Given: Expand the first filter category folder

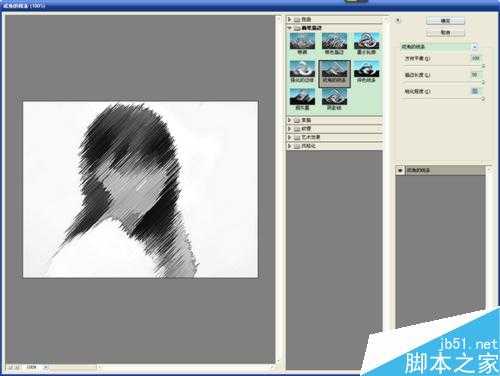Looking at the screenshot, I should coord(289,19).
